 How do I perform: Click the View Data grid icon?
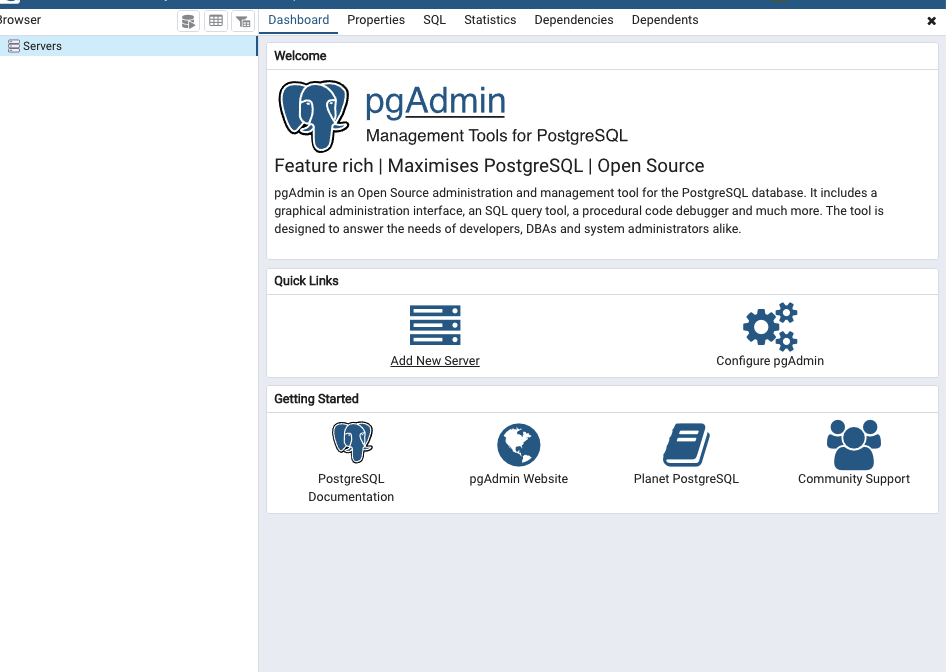pyautogui.click(x=216, y=21)
